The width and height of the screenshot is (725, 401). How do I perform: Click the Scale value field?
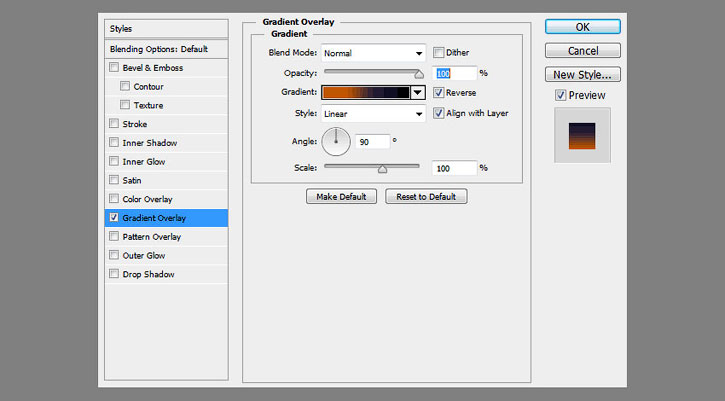pyautogui.click(x=455, y=168)
